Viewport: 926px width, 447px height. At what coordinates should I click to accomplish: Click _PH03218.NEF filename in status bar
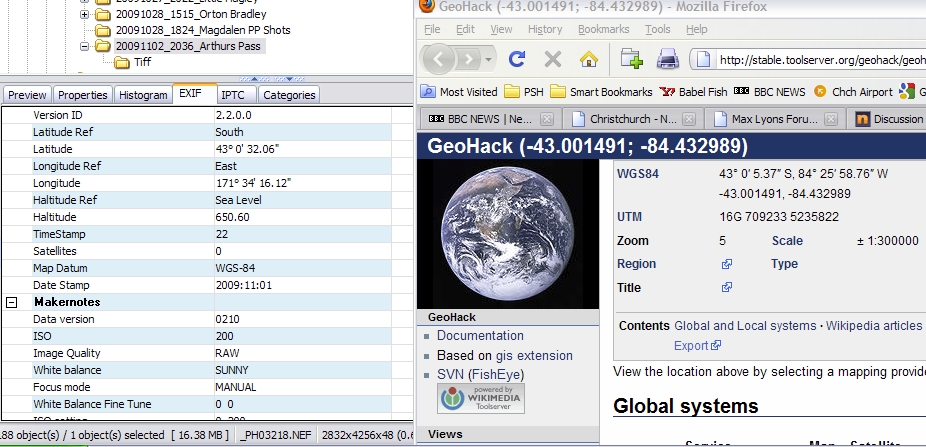click(276, 435)
